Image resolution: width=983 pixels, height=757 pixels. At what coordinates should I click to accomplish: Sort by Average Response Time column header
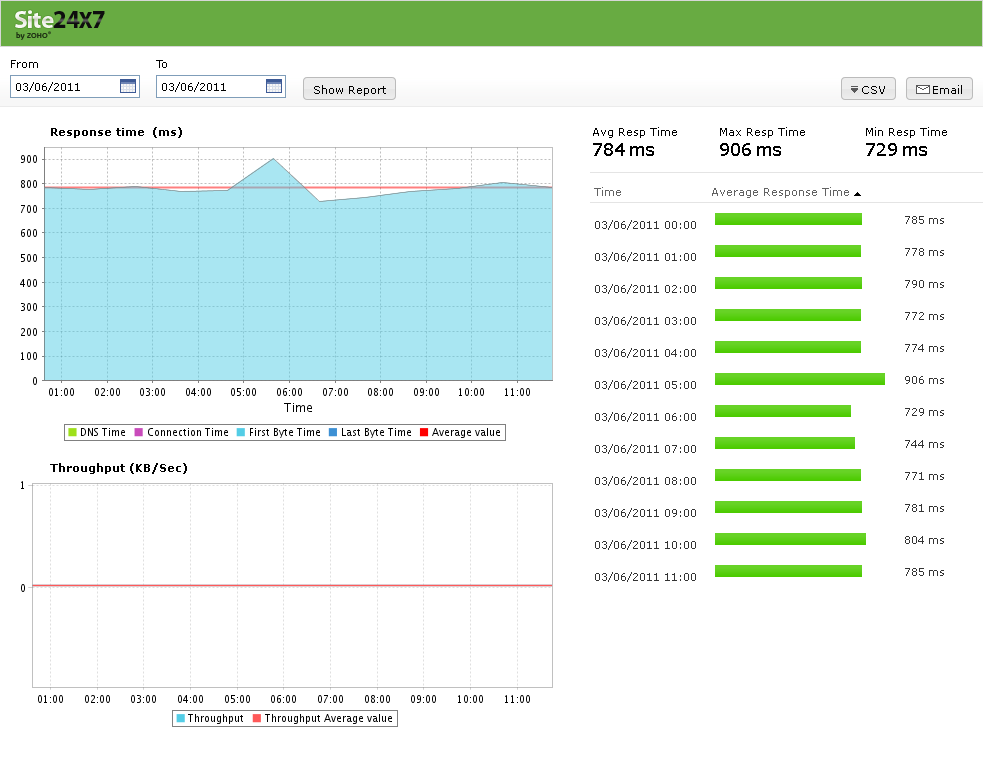pyautogui.click(x=780, y=192)
